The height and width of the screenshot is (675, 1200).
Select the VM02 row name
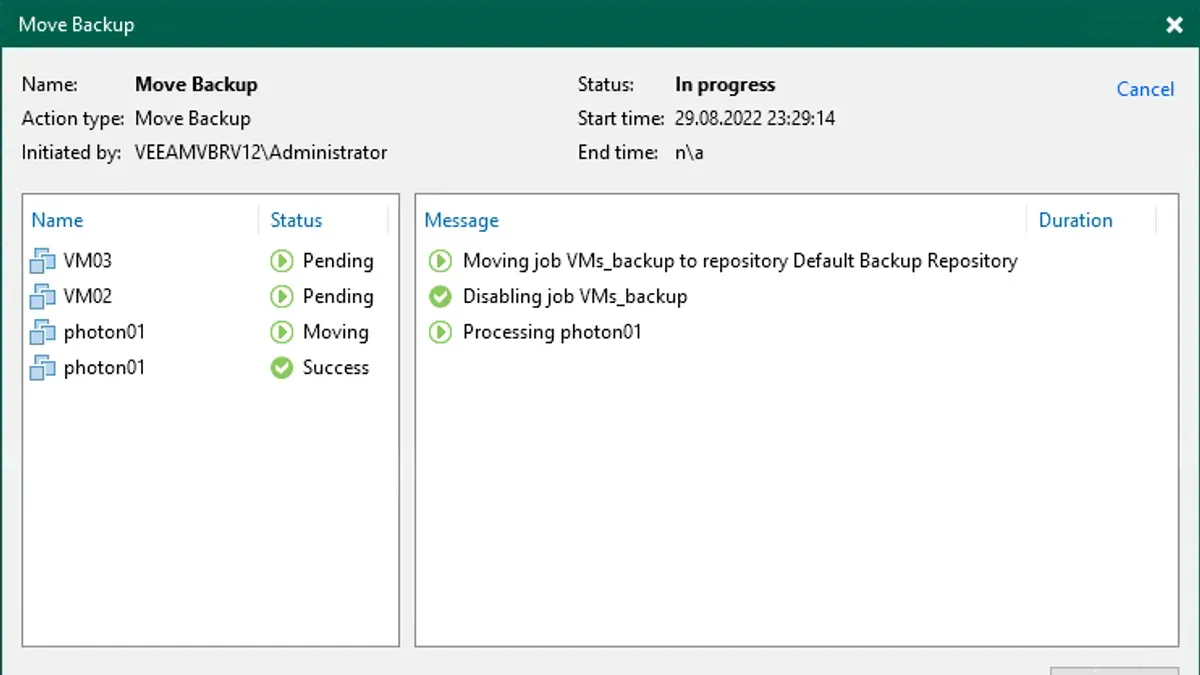tap(88, 296)
